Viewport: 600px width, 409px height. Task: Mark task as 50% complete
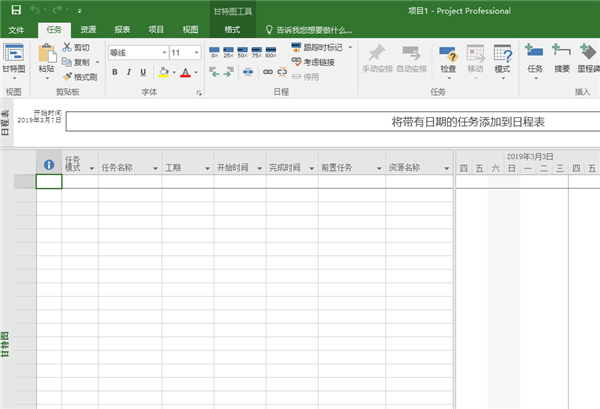243,52
